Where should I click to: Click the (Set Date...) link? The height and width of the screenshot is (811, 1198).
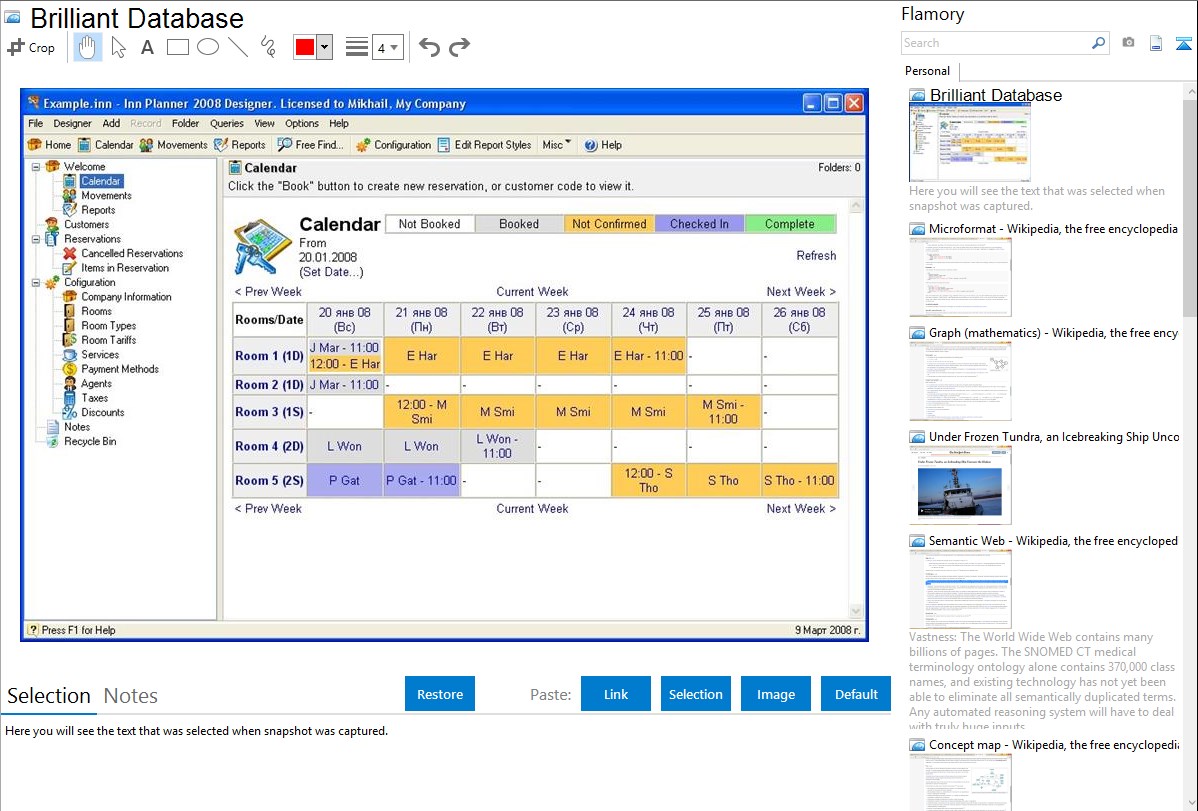[332, 272]
